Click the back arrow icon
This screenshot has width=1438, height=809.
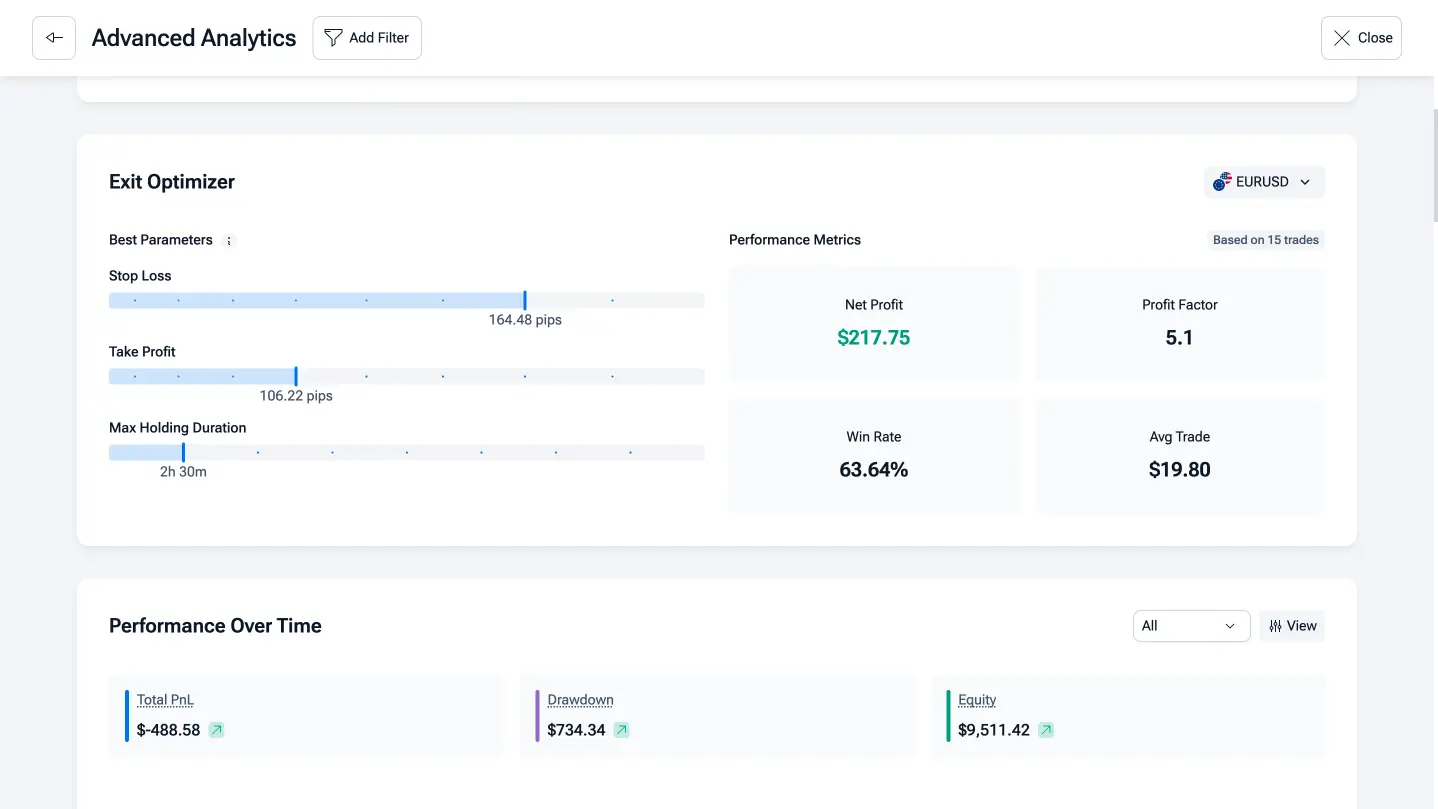(54, 38)
